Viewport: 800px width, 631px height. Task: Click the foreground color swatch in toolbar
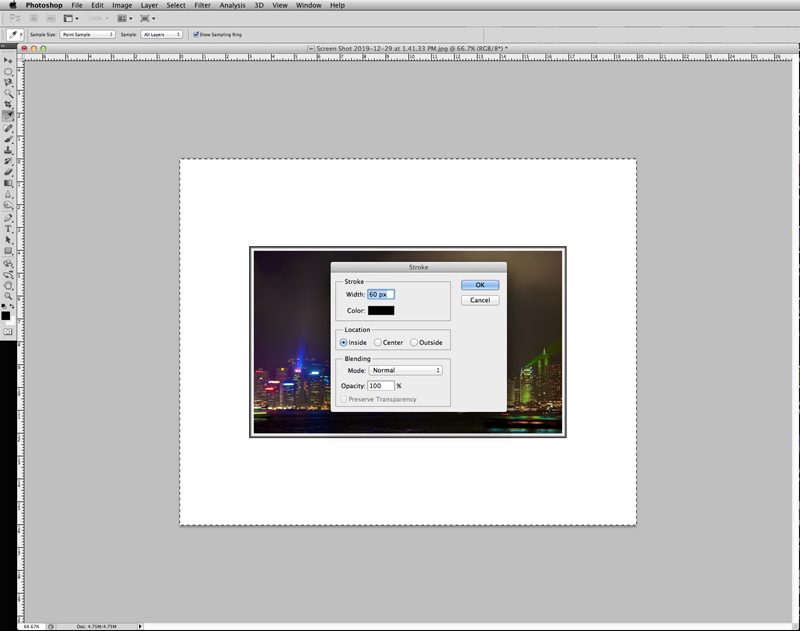click(x=6, y=315)
